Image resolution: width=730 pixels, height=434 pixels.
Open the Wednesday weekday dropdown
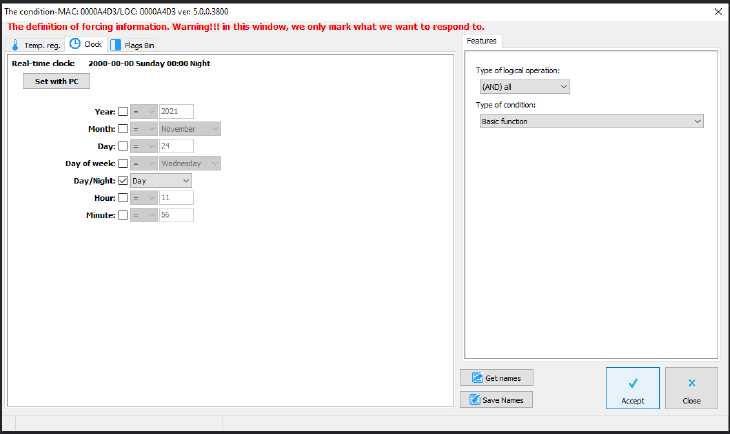point(190,163)
